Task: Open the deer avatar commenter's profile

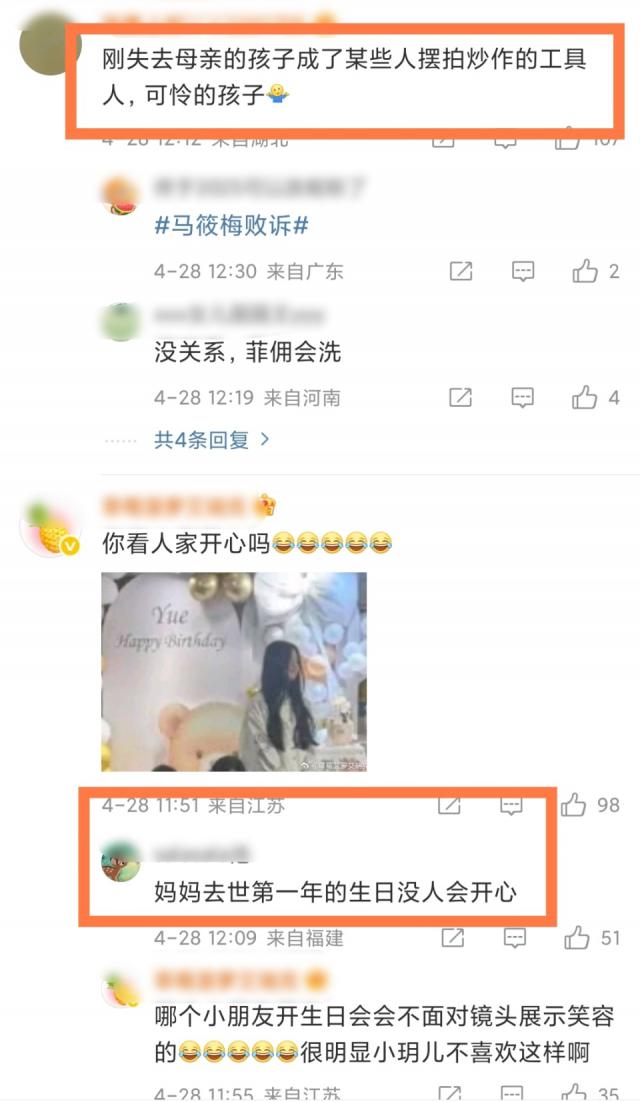Action: pyautogui.click(x=120, y=861)
